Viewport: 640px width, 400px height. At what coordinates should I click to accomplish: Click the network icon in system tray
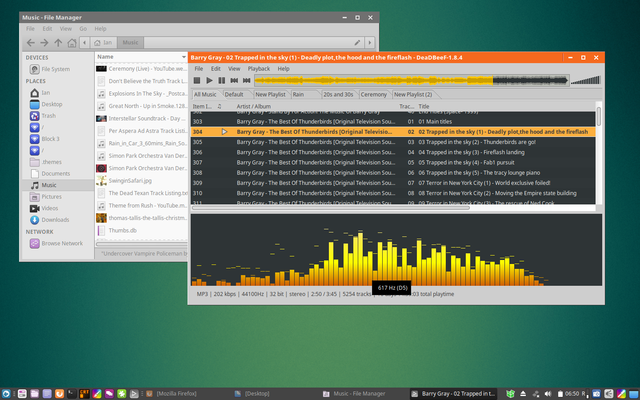point(536,394)
